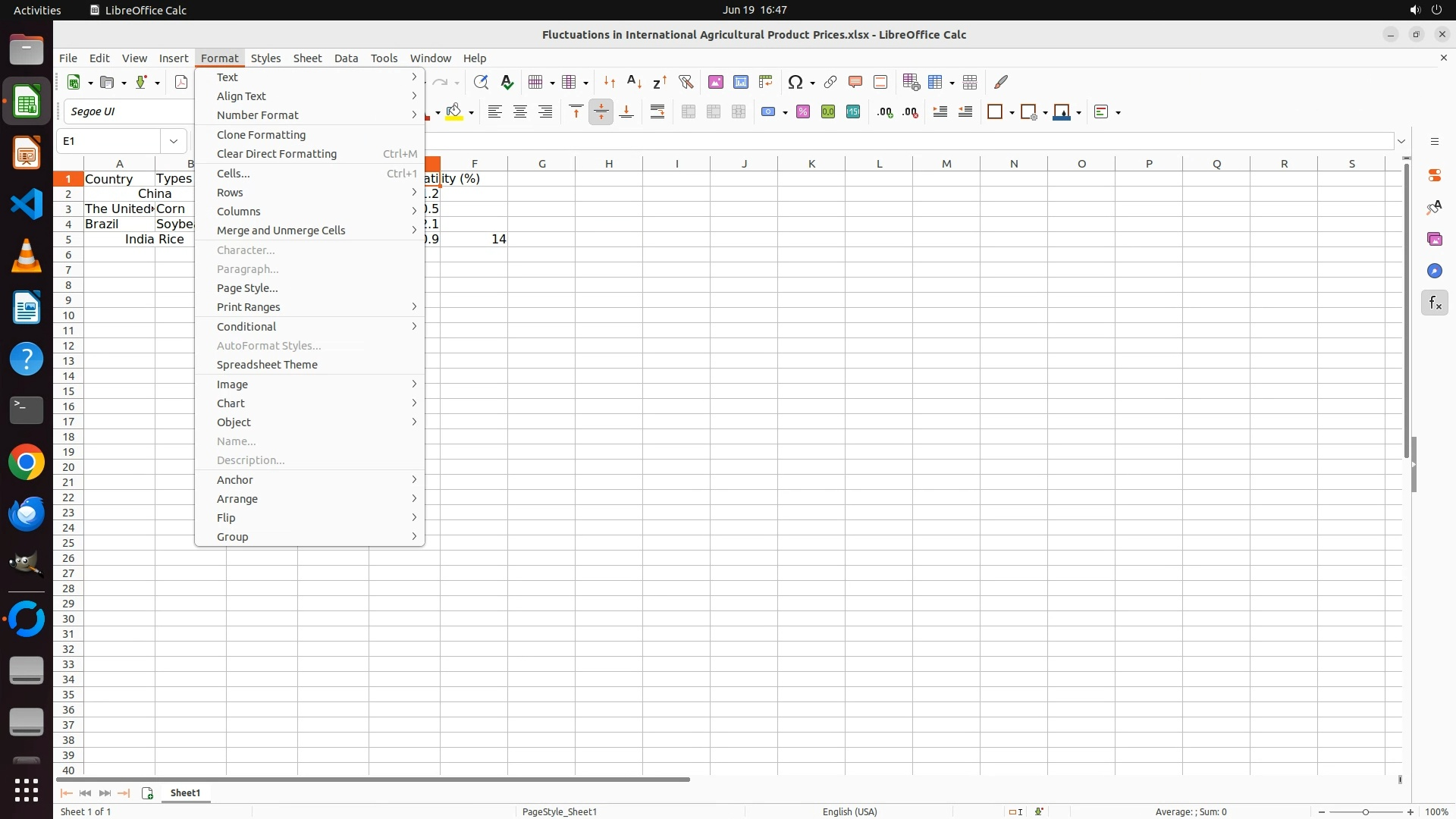Screen dimensions: 1456x819
Task: Insert Image via toolbar icon
Action: point(715,82)
